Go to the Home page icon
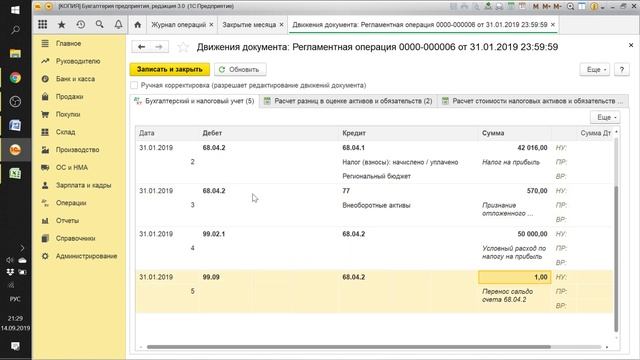This screenshot has width=640, height=360. tap(138, 24)
